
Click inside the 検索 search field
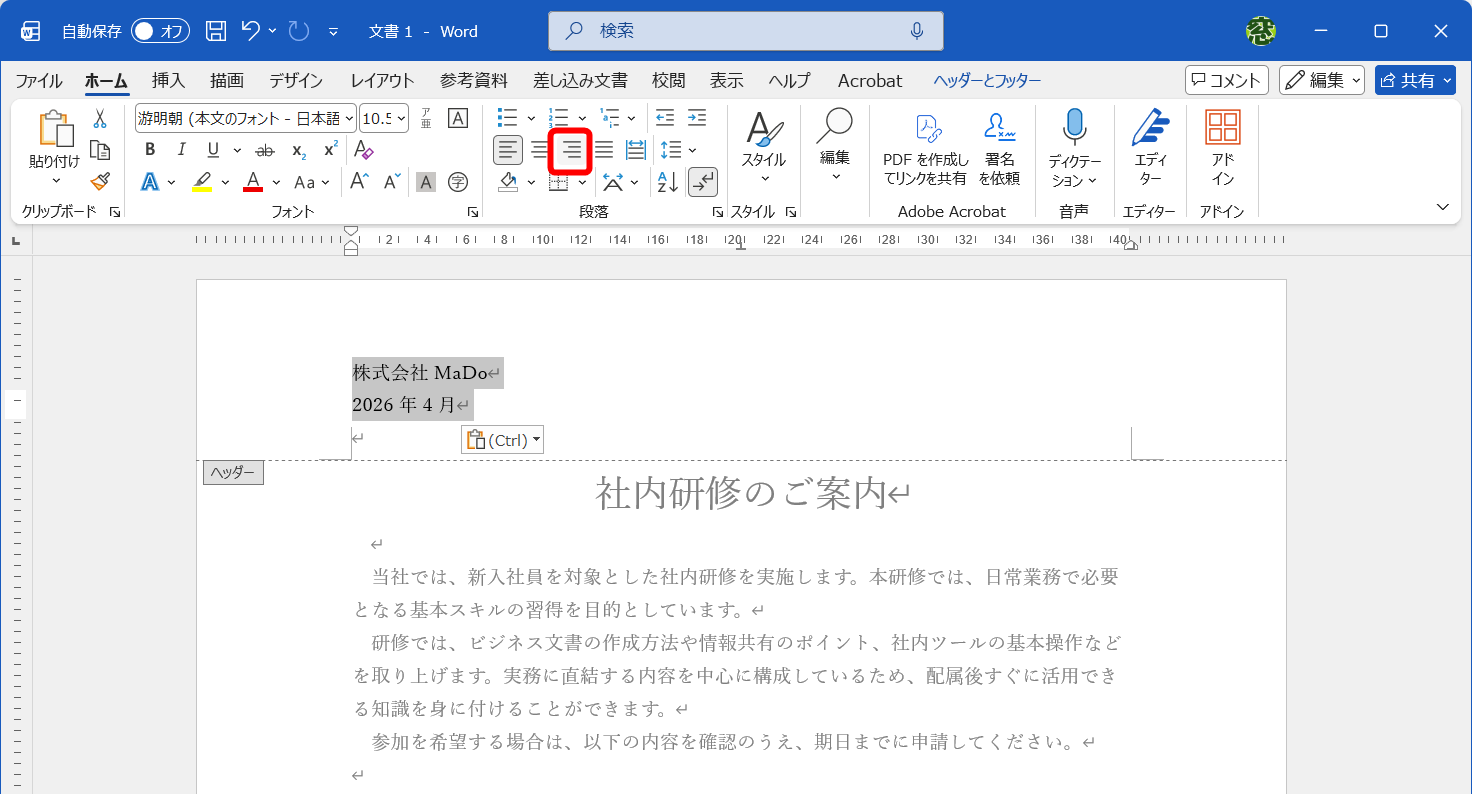pos(745,31)
